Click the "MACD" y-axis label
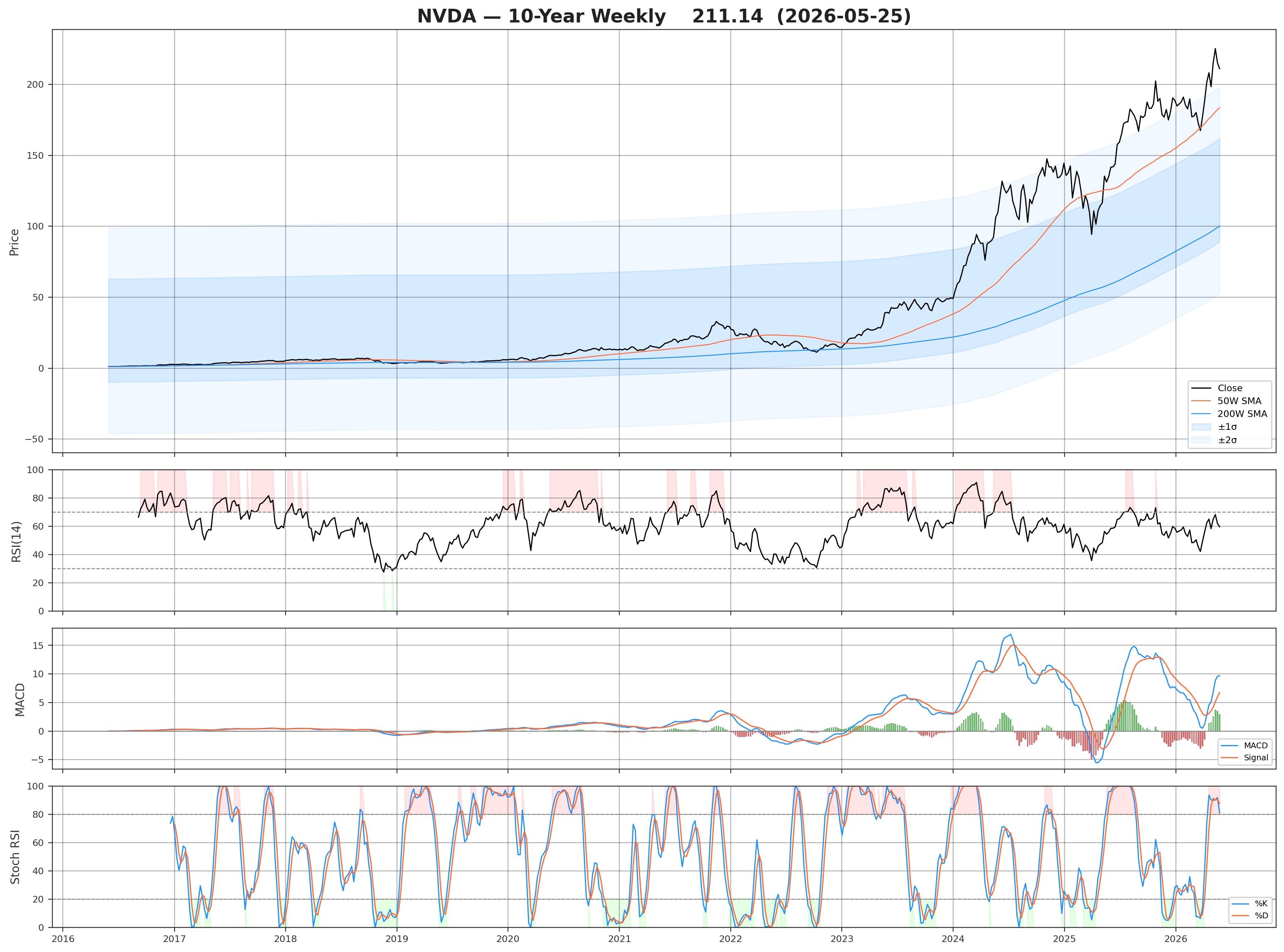Image resolution: width=1284 pixels, height=952 pixels. [x=20, y=700]
